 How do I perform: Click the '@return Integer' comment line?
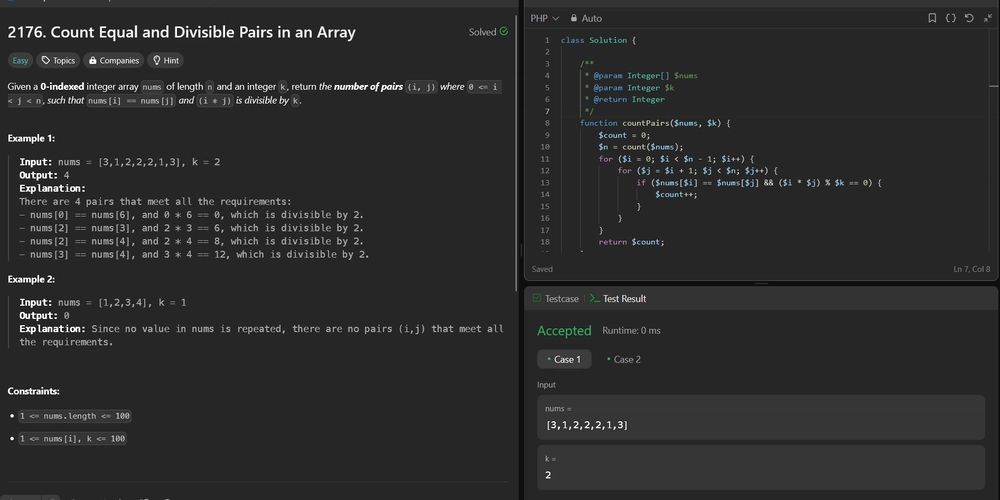pos(624,99)
